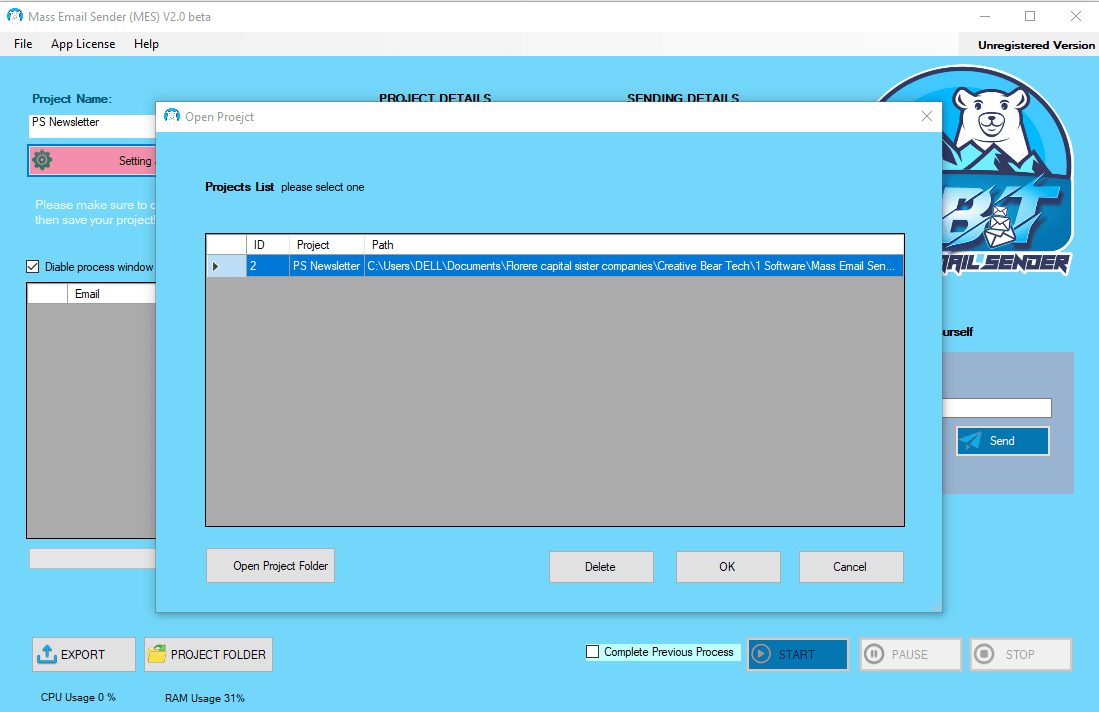Image resolution: width=1099 pixels, height=712 pixels.
Task: Click the Export upload icon
Action: pyautogui.click(x=47, y=654)
